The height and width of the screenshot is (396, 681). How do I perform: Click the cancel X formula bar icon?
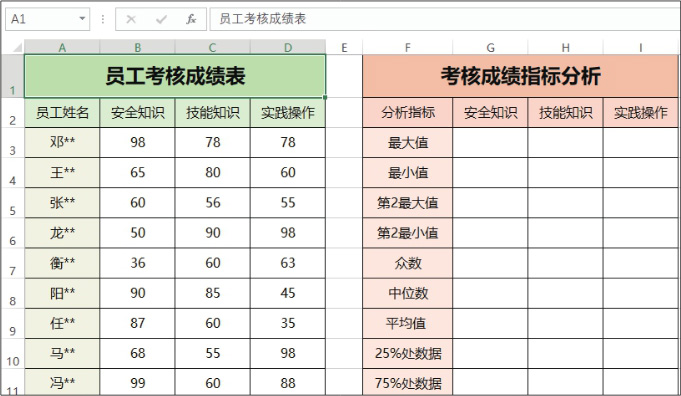click(131, 19)
